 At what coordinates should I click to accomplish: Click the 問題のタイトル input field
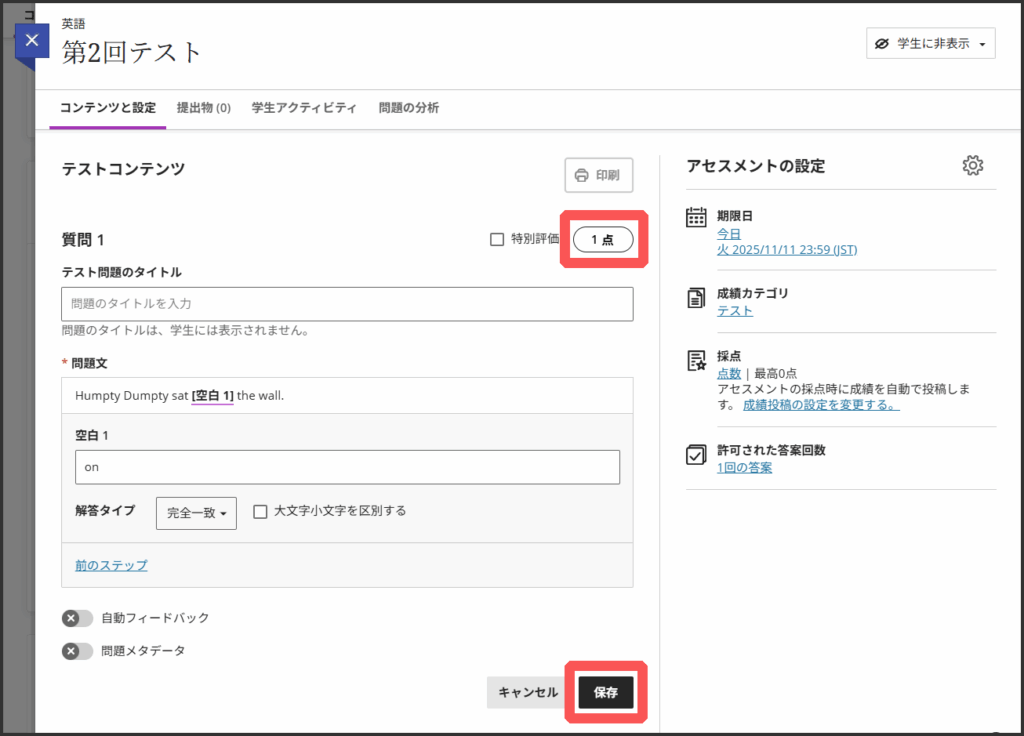click(346, 303)
